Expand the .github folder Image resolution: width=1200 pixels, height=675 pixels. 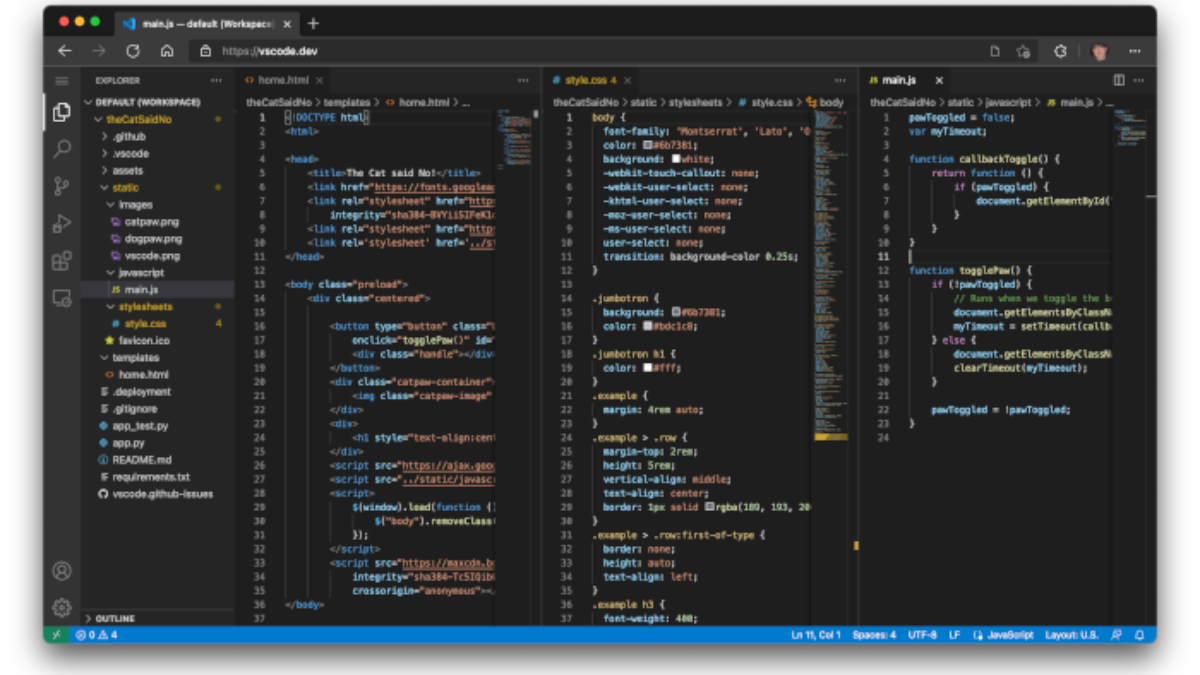pos(129,137)
